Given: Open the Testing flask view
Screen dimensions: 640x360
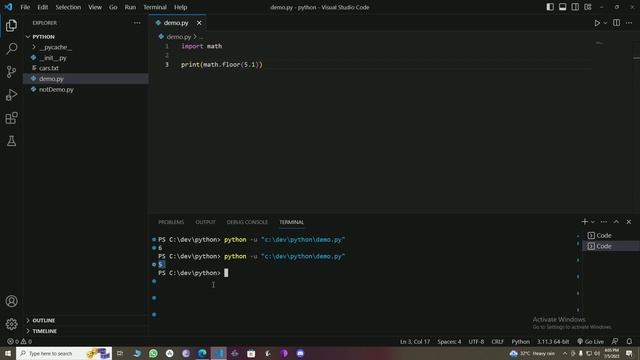Looking at the screenshot, I should tap(11, 141).
